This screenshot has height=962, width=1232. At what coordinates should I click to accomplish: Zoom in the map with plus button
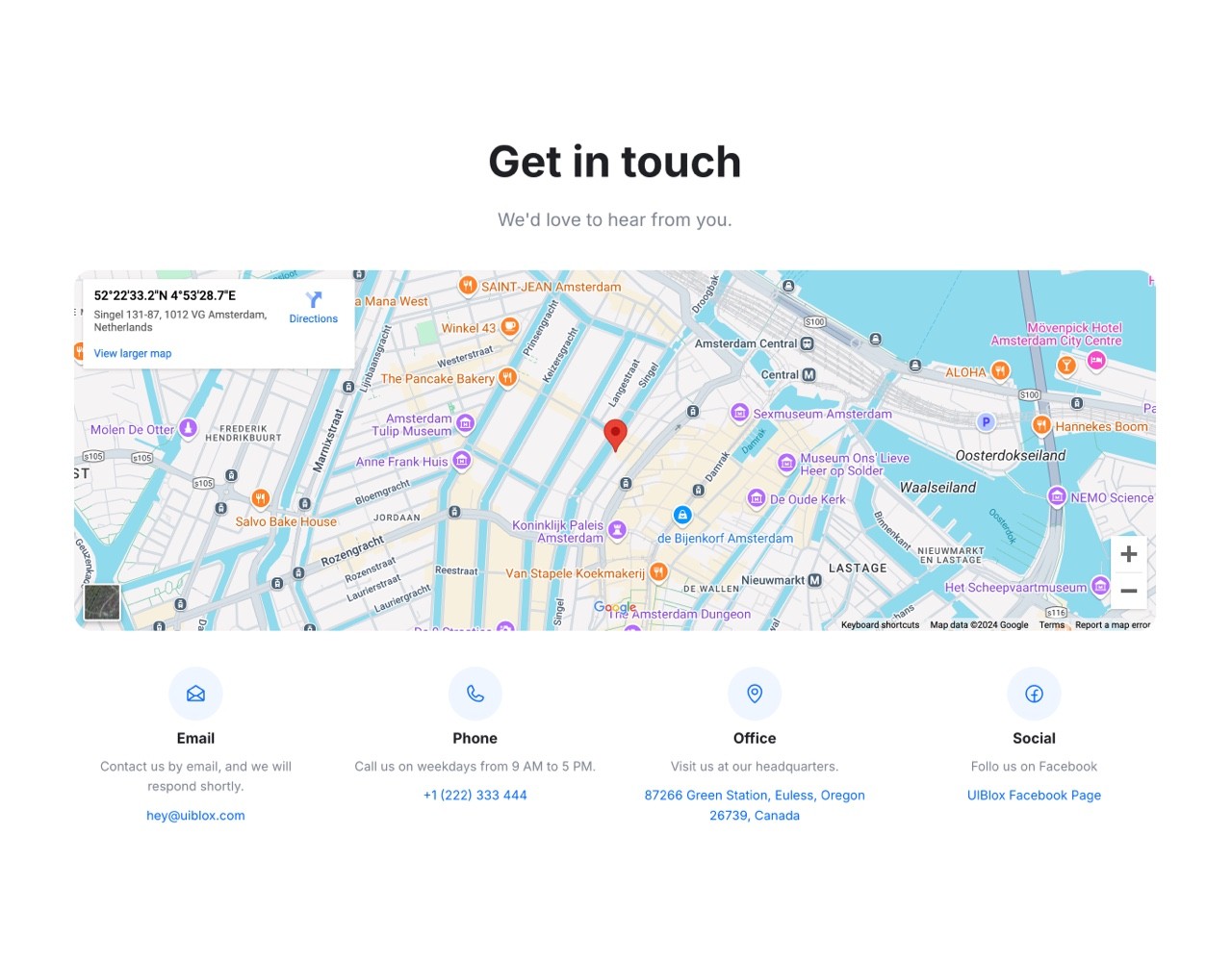tap(1129, 554)
